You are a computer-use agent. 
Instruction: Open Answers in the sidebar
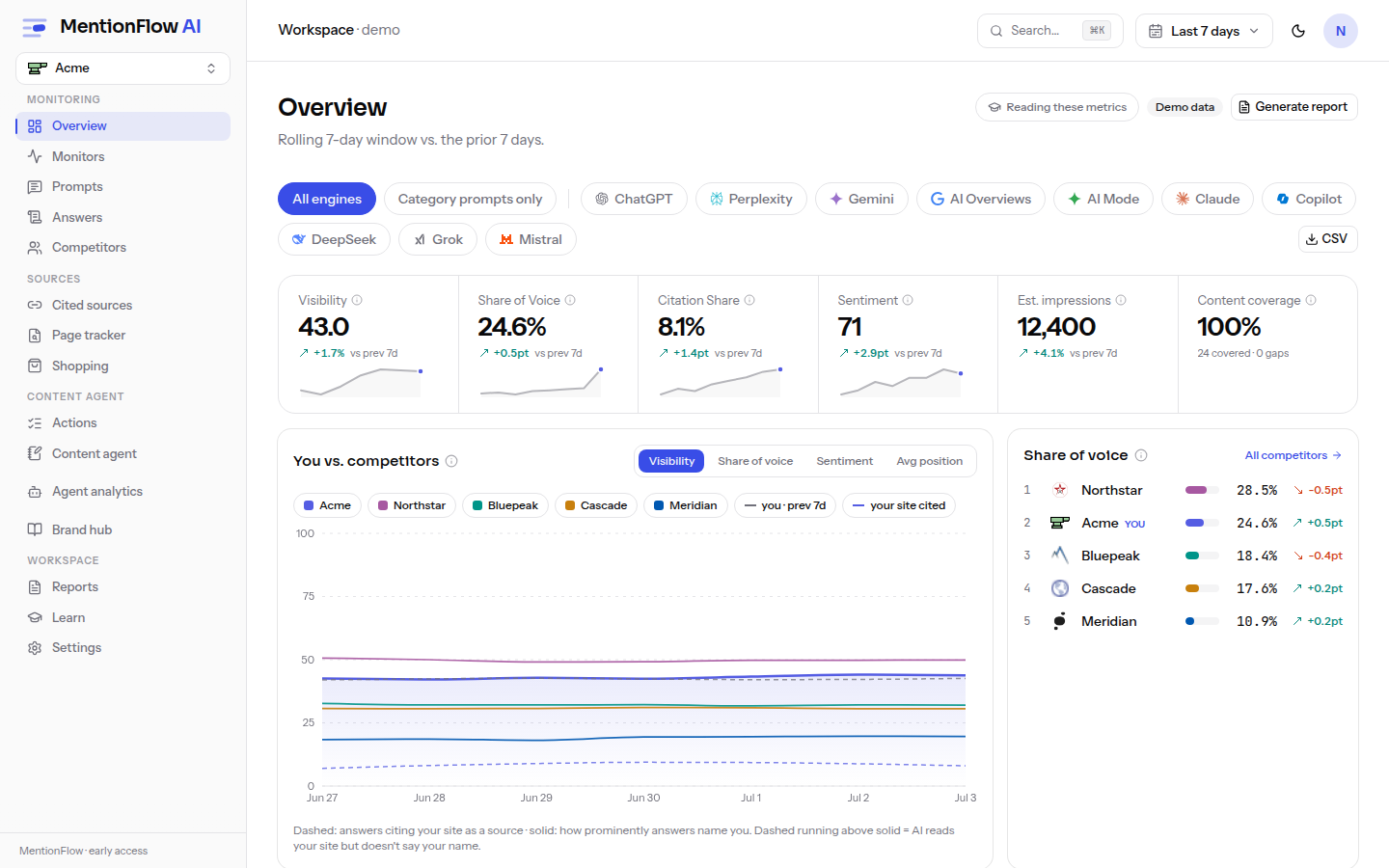123,217
